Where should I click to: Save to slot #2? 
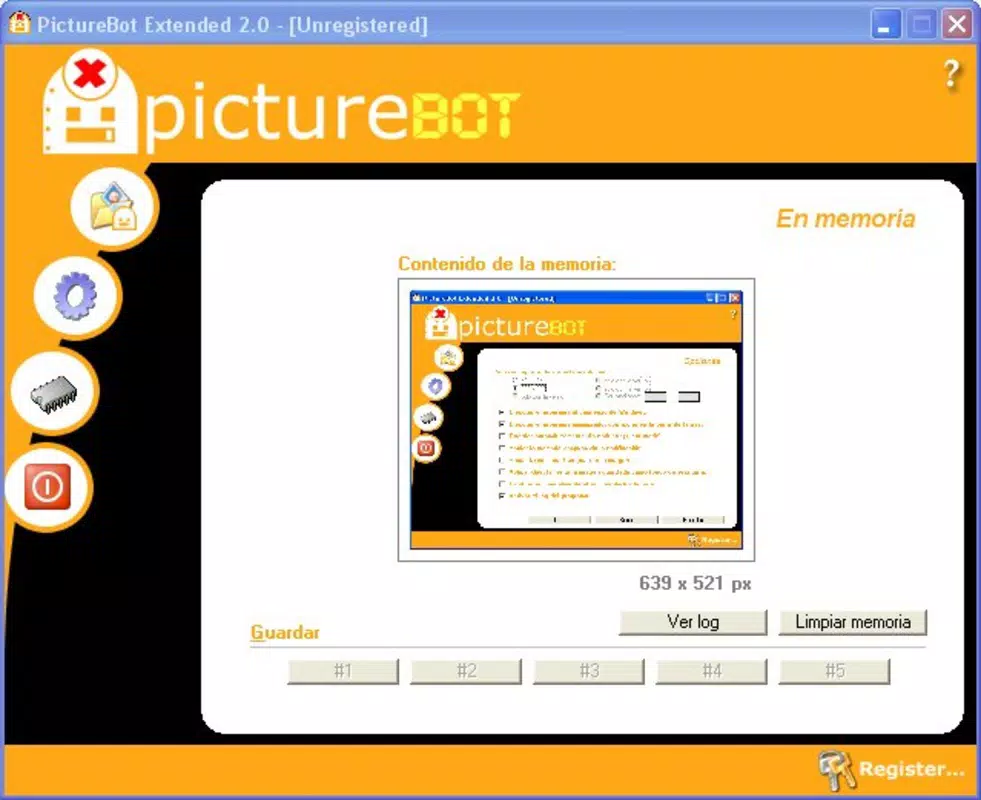[465, 671]
